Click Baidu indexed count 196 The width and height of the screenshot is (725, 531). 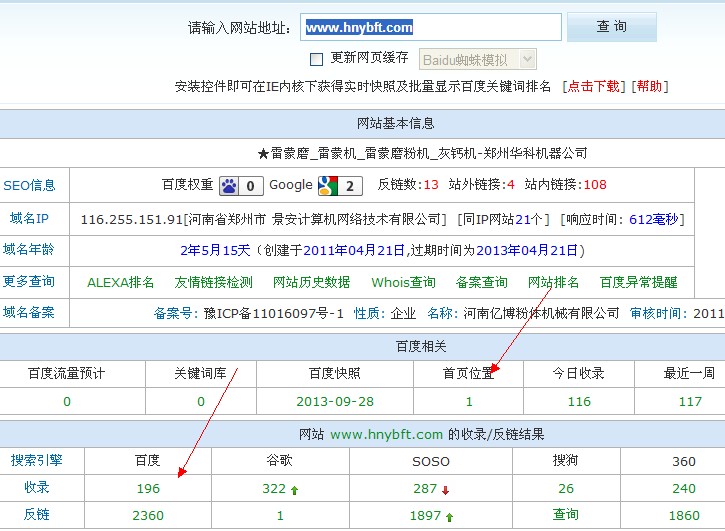(x=148, y=488)
